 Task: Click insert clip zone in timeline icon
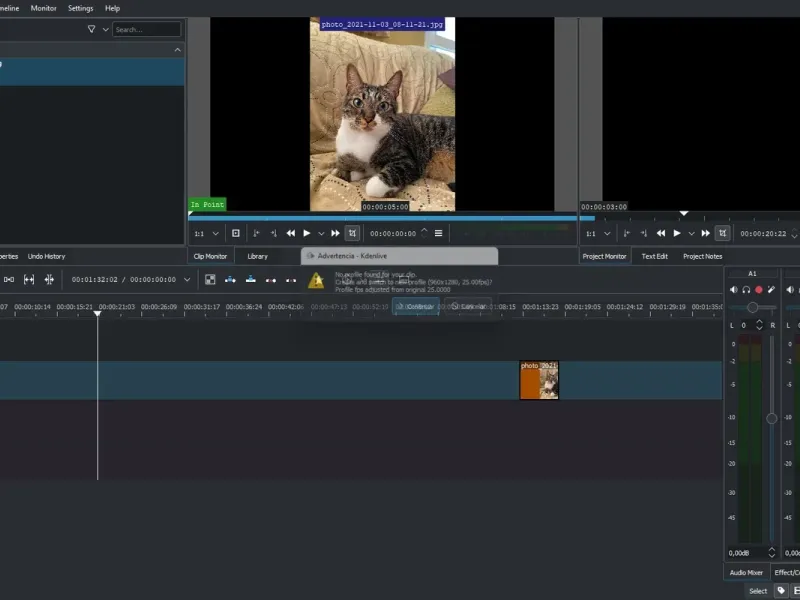click(231, 280)
